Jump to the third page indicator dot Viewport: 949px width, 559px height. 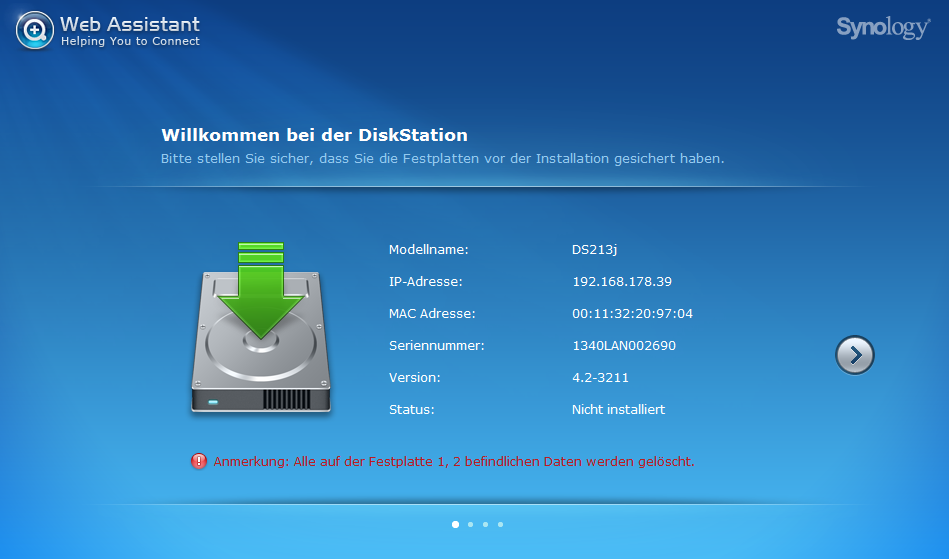click(485, 525)
